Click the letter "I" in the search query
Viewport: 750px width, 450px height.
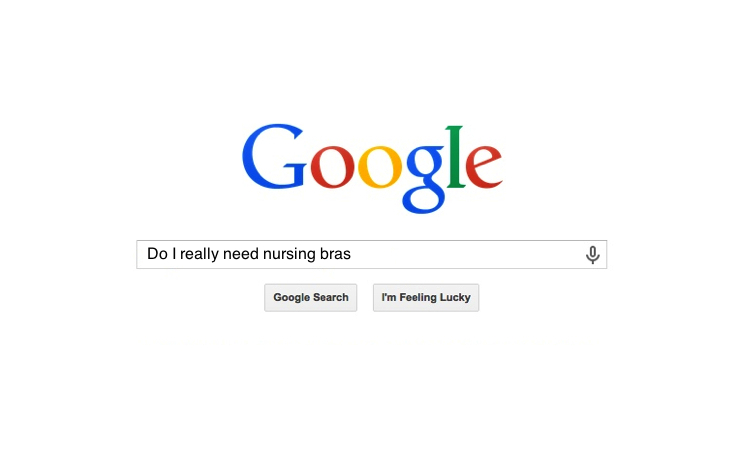point(174,253)
